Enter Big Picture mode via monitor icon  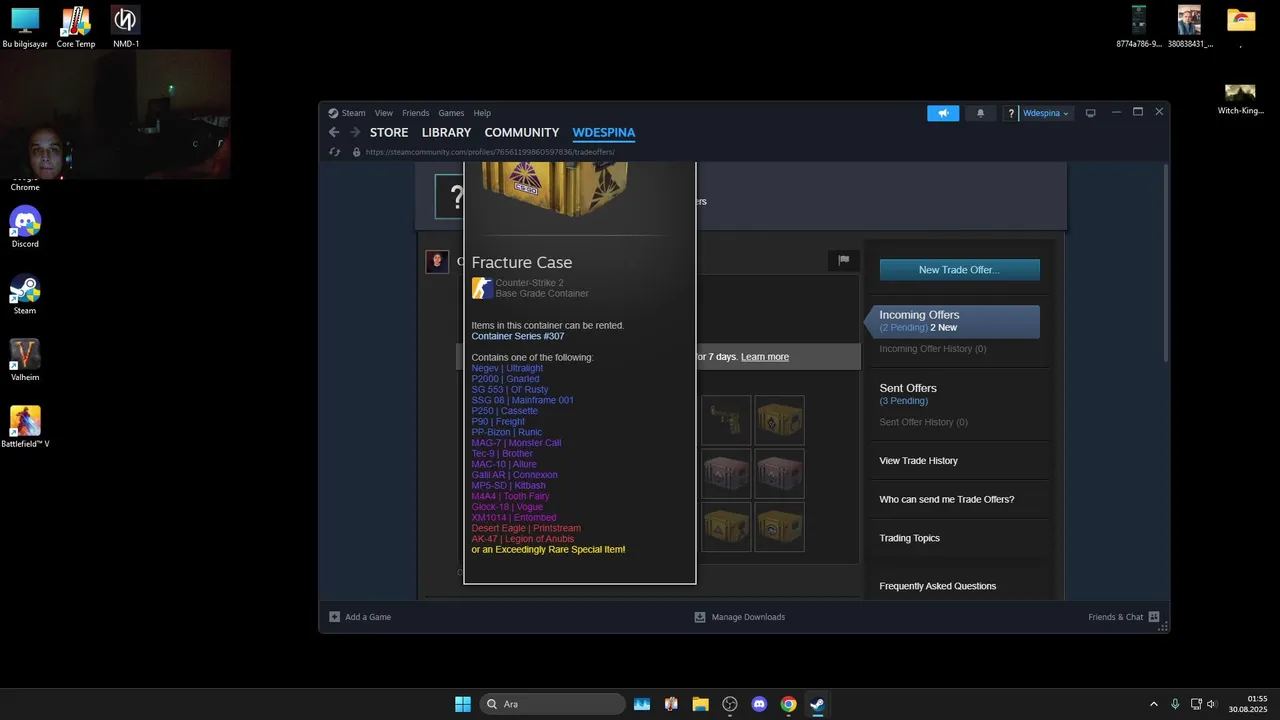[x=1091, y=113]
